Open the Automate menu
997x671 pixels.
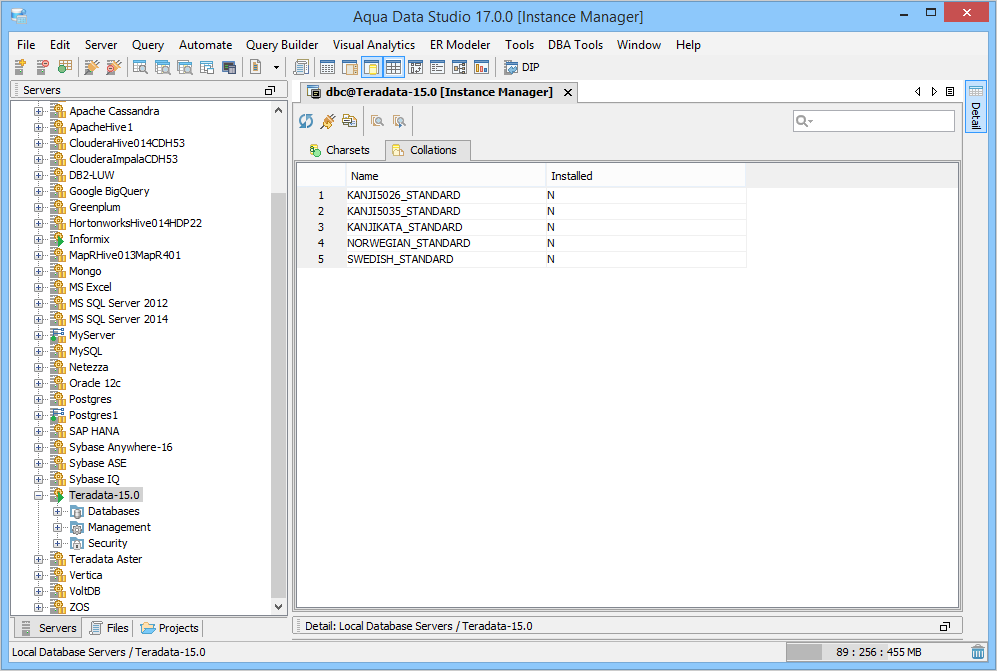[205, 45]
